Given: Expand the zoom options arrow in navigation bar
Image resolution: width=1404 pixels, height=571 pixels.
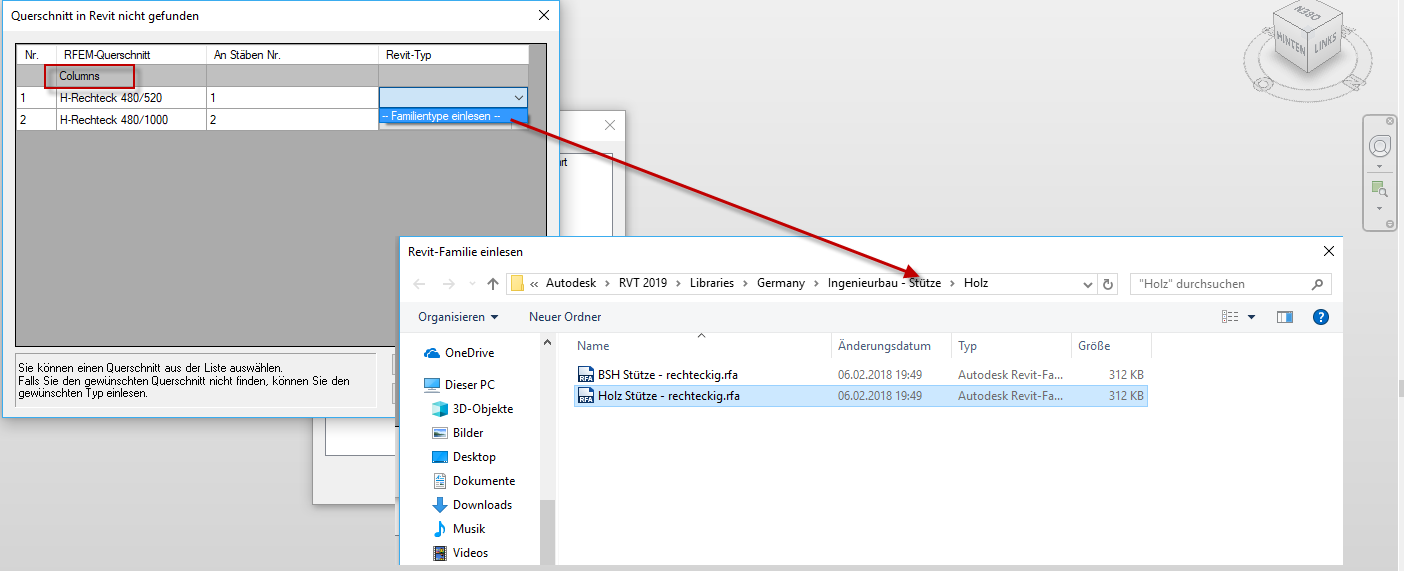Looking at the screenshot, I should coord(1380,208).
